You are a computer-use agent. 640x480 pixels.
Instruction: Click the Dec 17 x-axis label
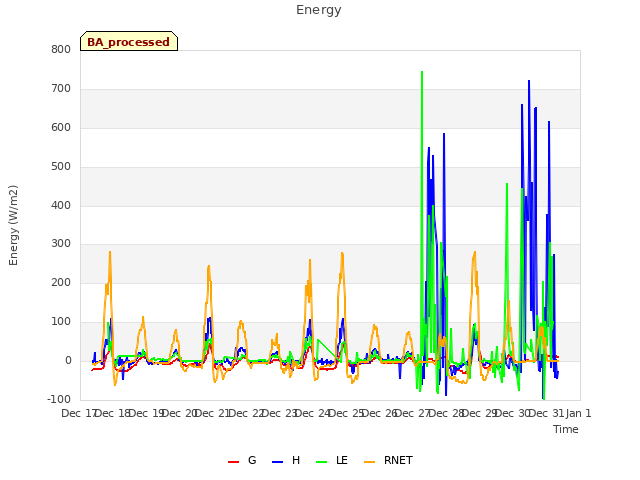pos(78,413)
